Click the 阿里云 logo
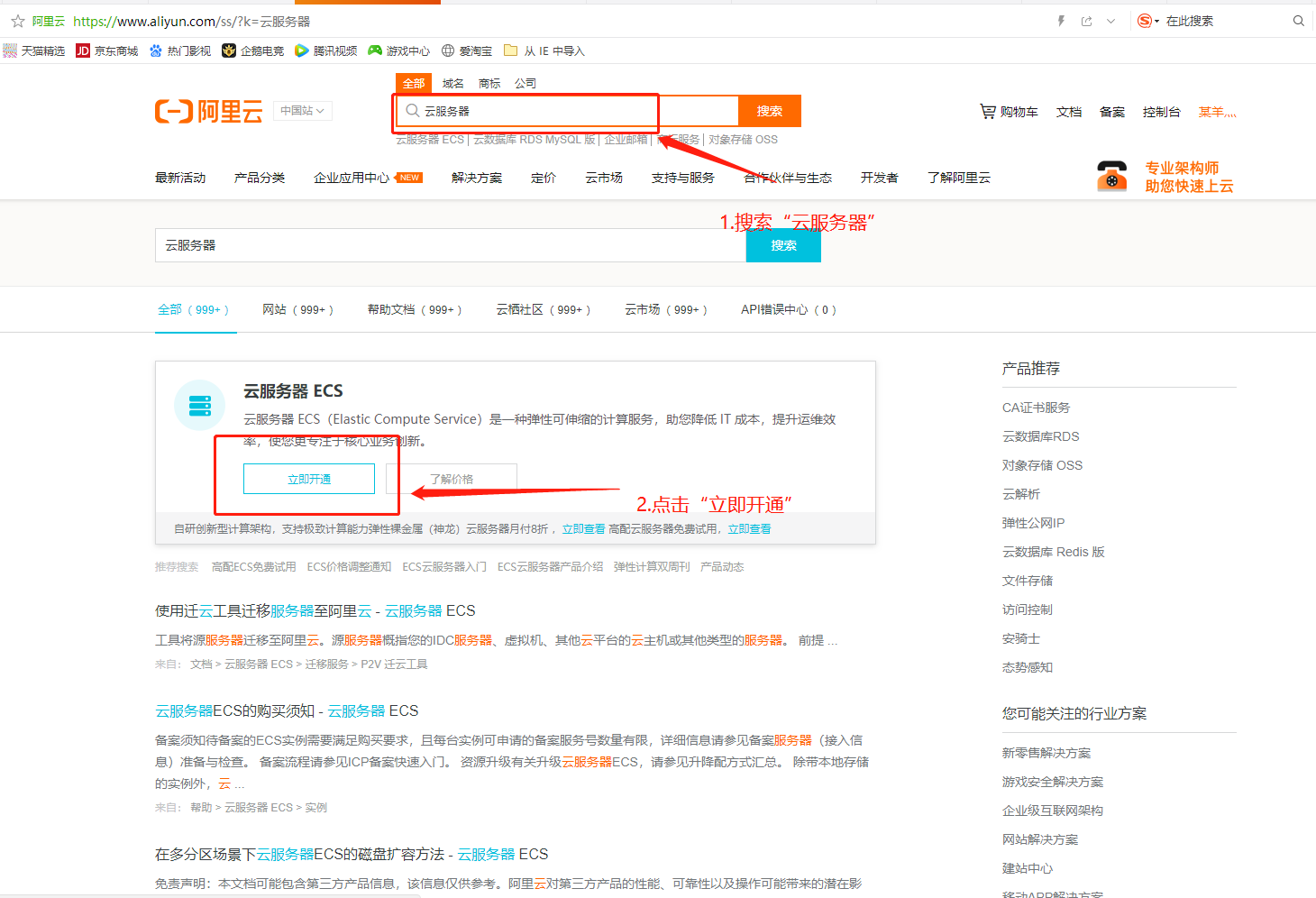The image size is (1316, 898). coord(209,112)
